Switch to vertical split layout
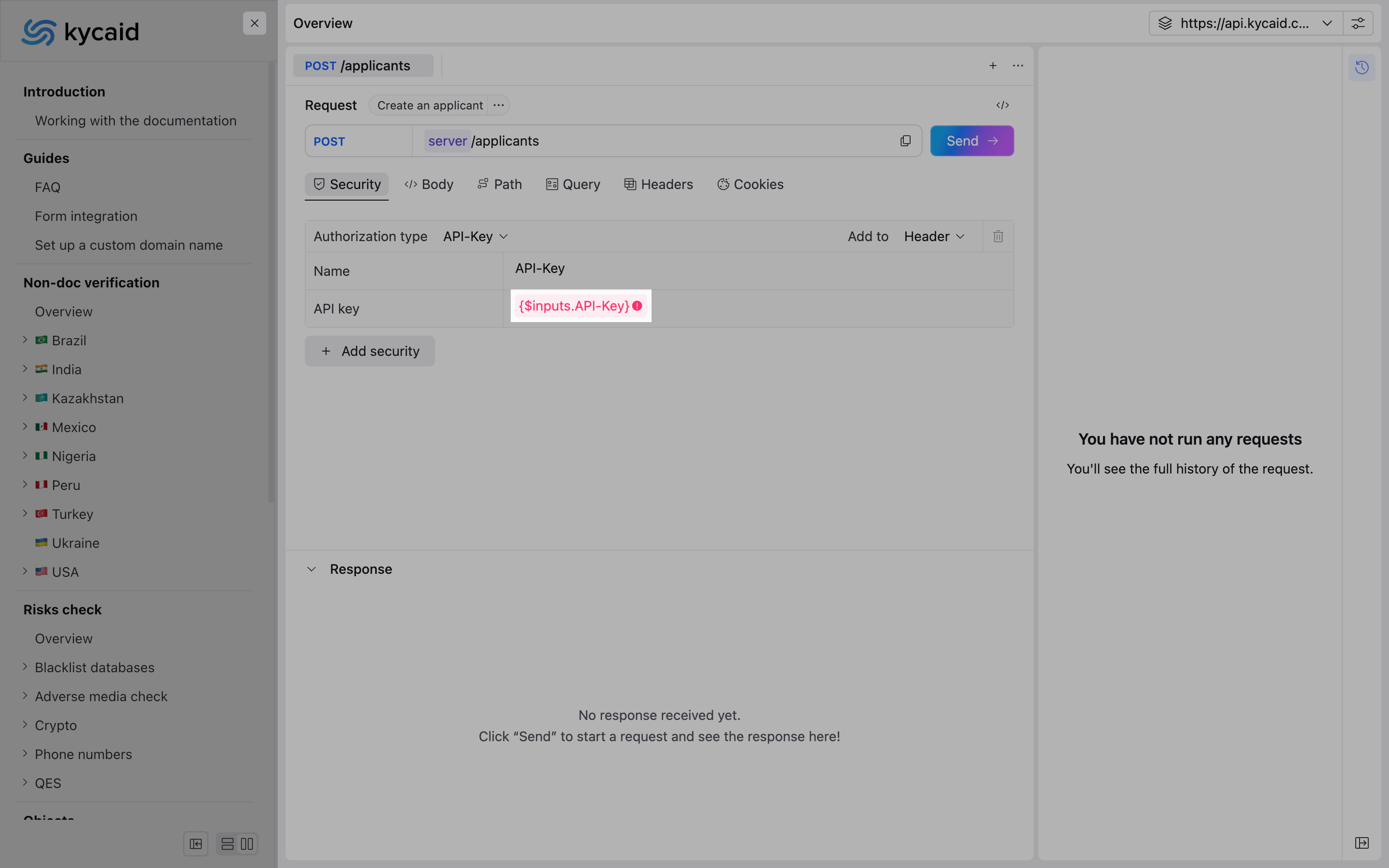The width and height of the screenshot is (1389, 868). [x=247, y=843]
